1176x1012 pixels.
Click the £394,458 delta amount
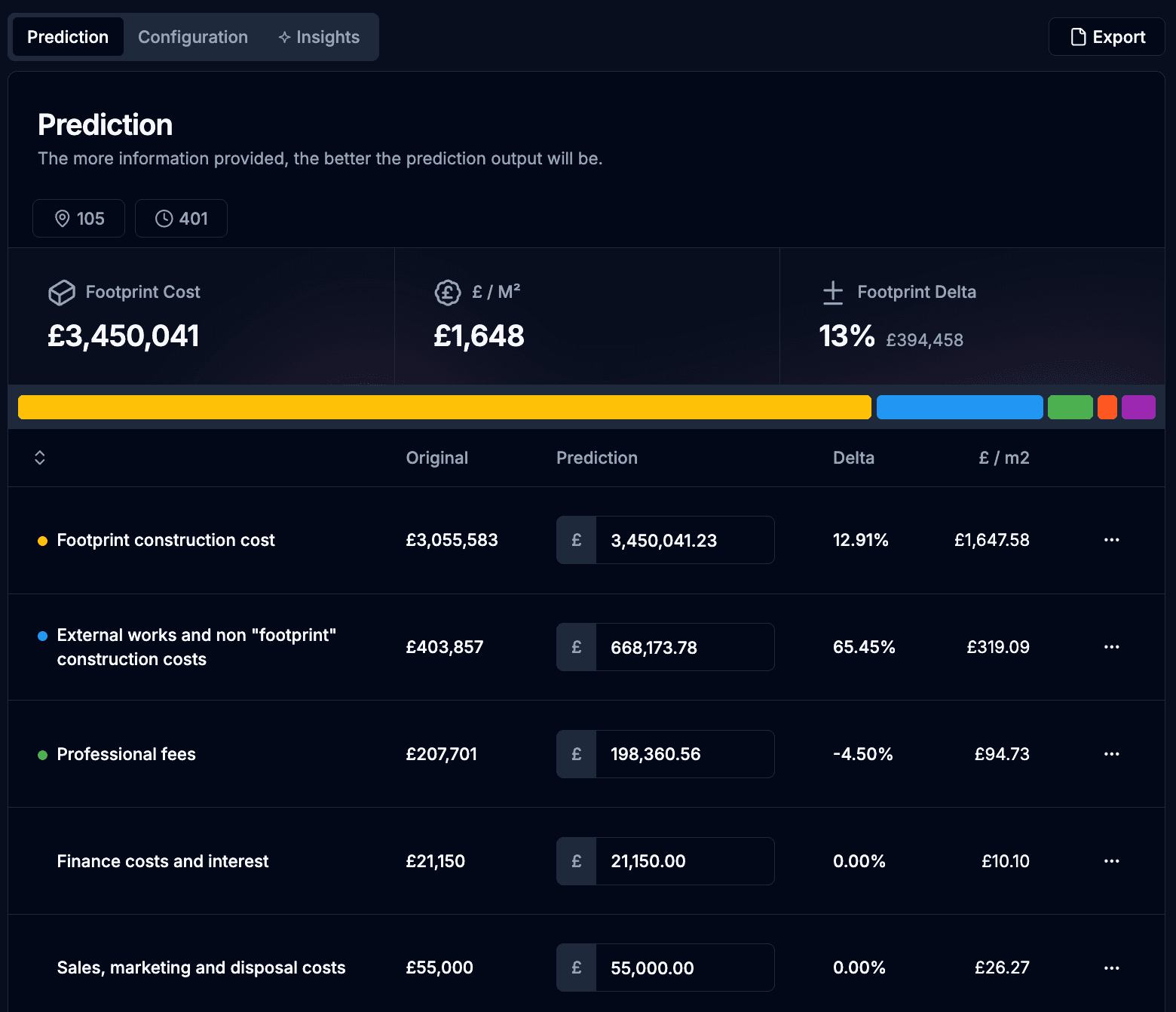[x=925, y=340]
